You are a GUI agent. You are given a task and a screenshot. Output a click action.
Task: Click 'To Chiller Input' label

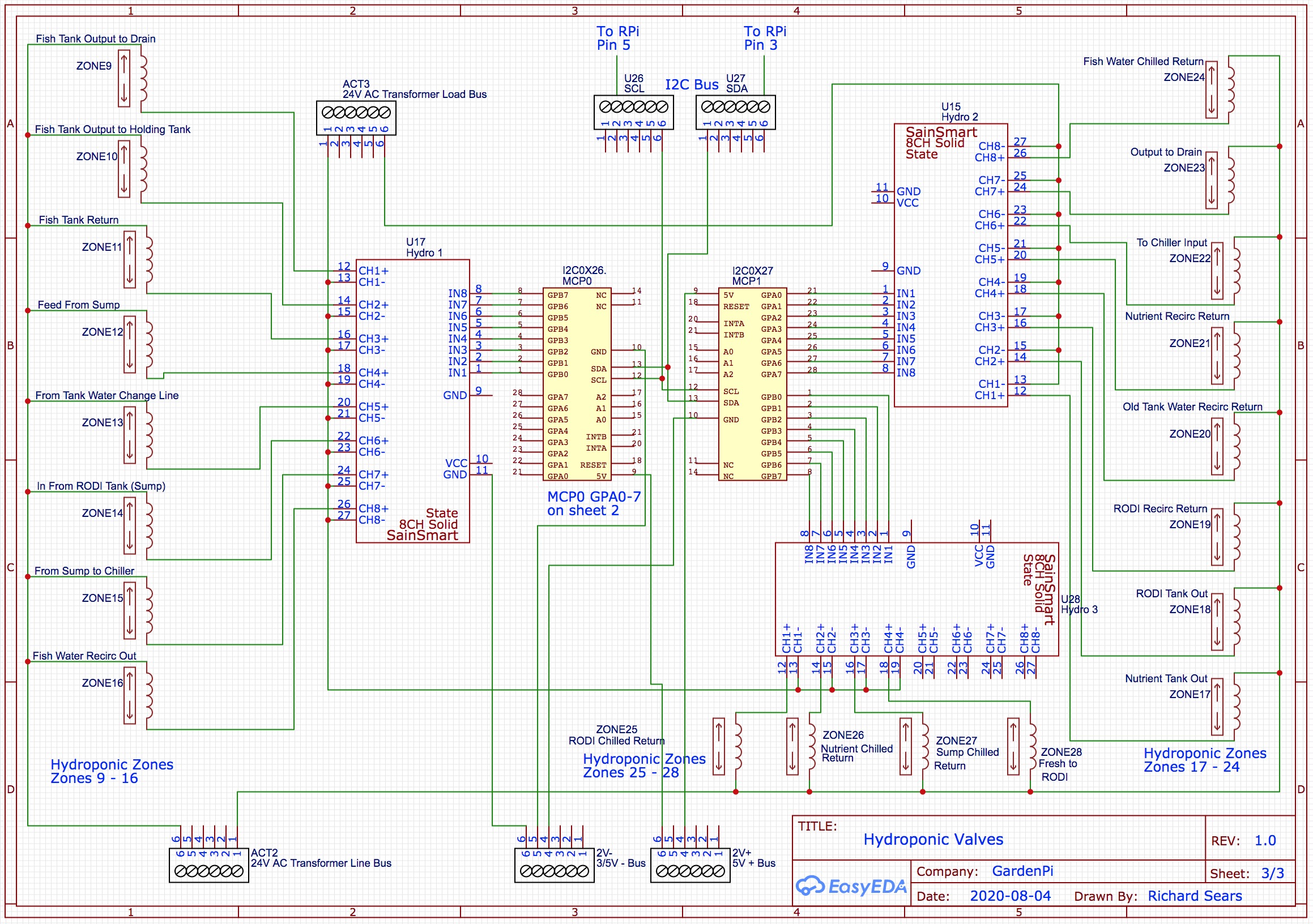1172,243
